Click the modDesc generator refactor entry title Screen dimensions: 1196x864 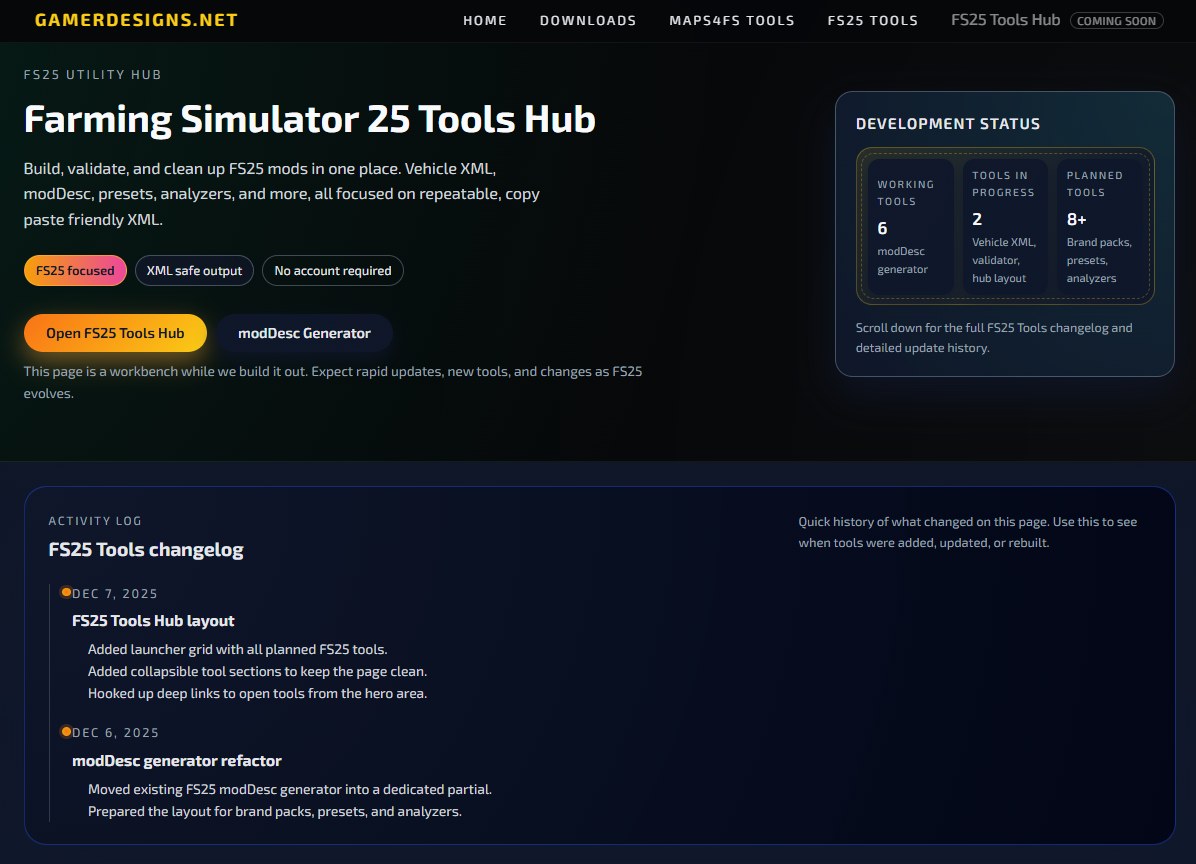coord(177,761)
